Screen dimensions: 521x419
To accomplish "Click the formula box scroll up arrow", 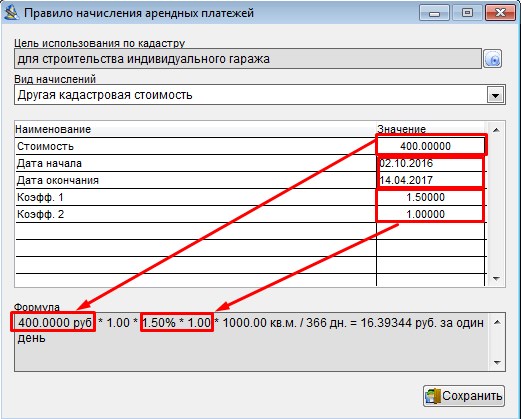I will (497, 322).
